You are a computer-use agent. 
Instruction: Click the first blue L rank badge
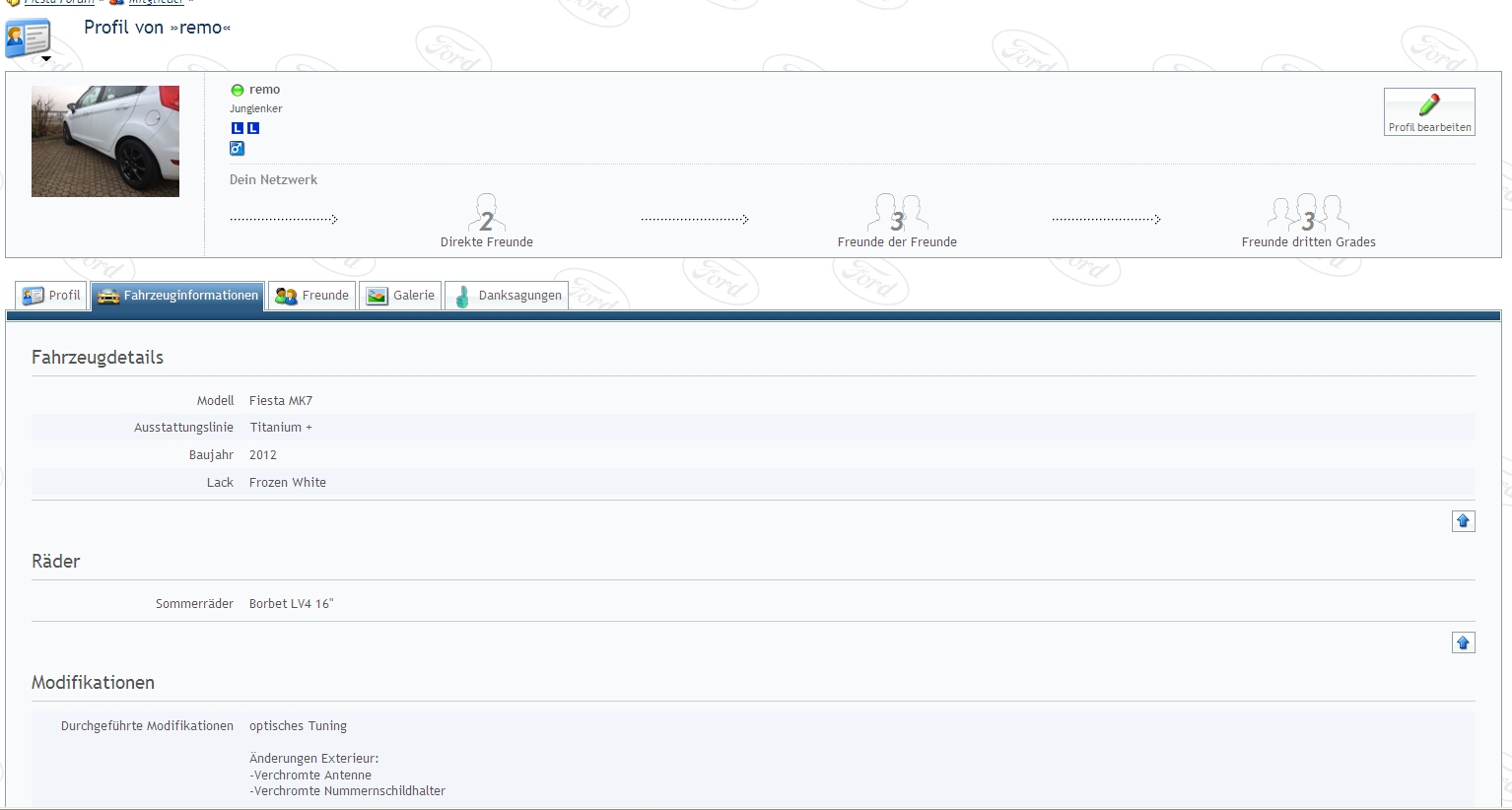pos(237,128)
